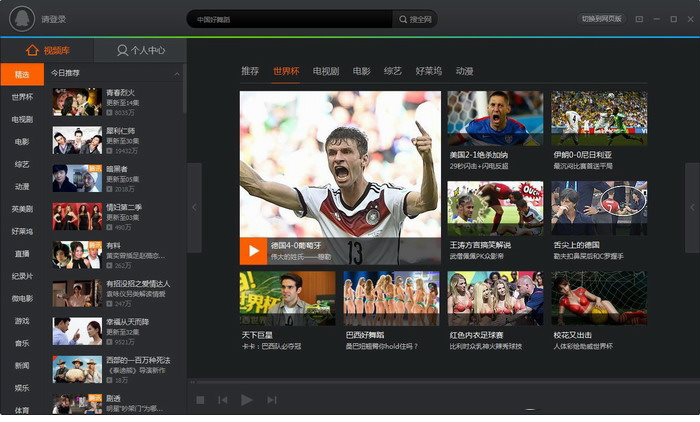Select 音乐 in the left sidebar

point(22,343)
